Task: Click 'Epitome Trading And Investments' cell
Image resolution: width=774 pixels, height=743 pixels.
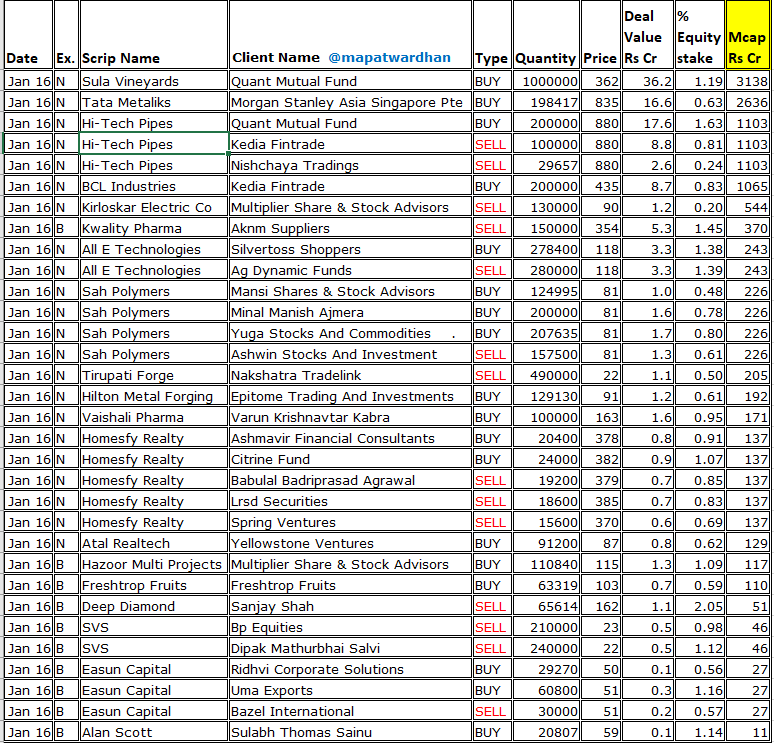Action: 350,396
